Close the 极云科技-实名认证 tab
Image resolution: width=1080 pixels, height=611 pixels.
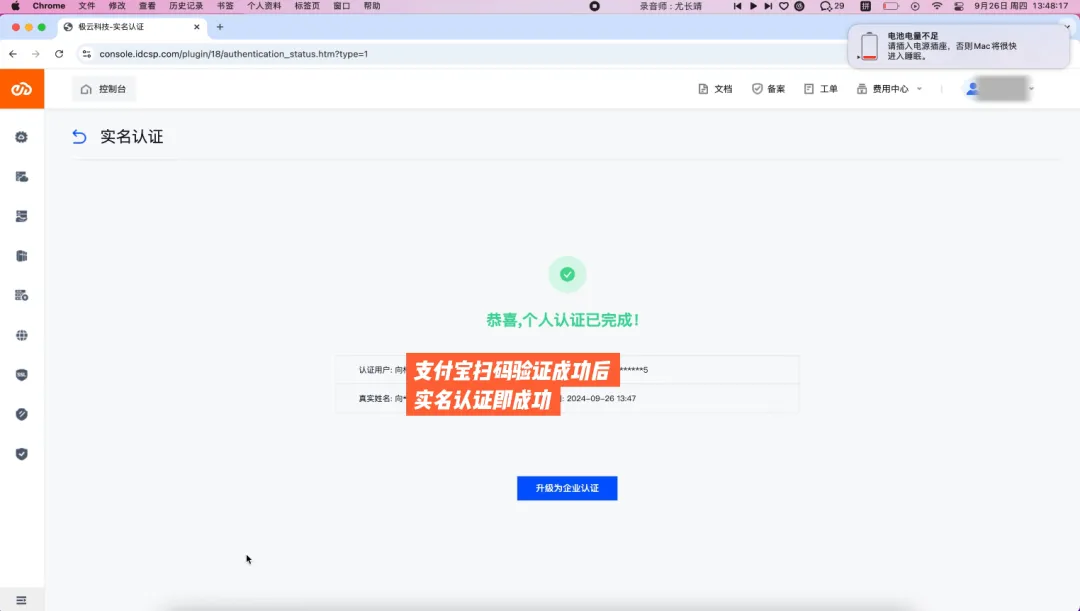tap(196, 27)
